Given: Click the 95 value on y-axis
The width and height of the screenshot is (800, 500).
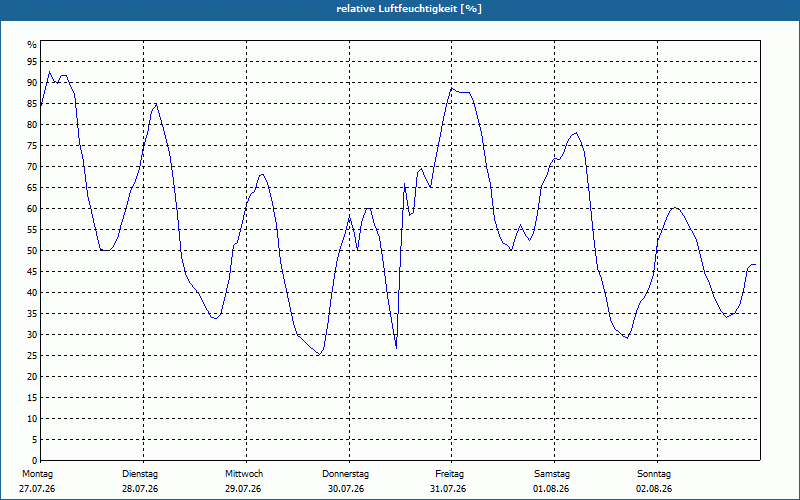Looking at the screenshot, I should coord(32,62).
